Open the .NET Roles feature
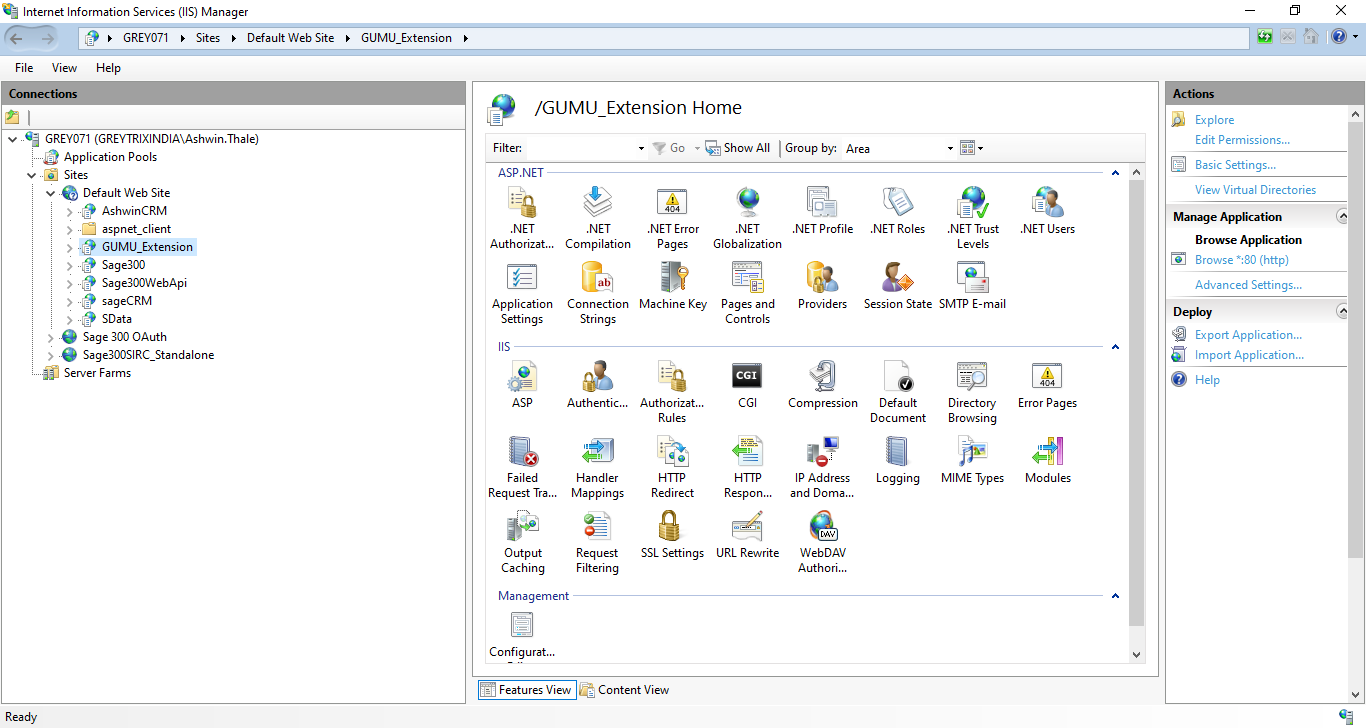Image resolution: width=1366 pixels, height=728 pixels. [x=897, y=211]
